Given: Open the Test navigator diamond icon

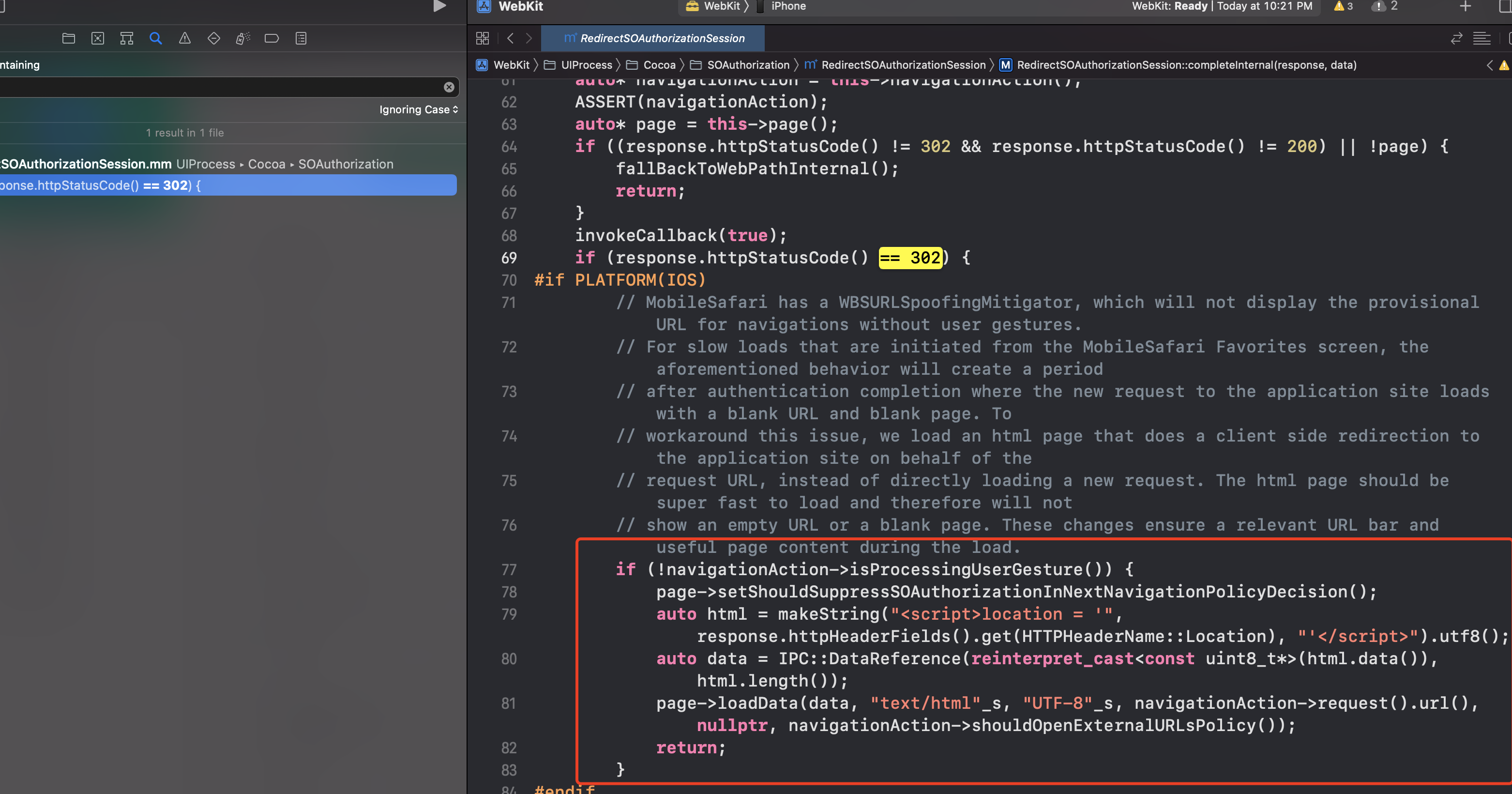Looking at the screenshot, I should pos(213,39).
